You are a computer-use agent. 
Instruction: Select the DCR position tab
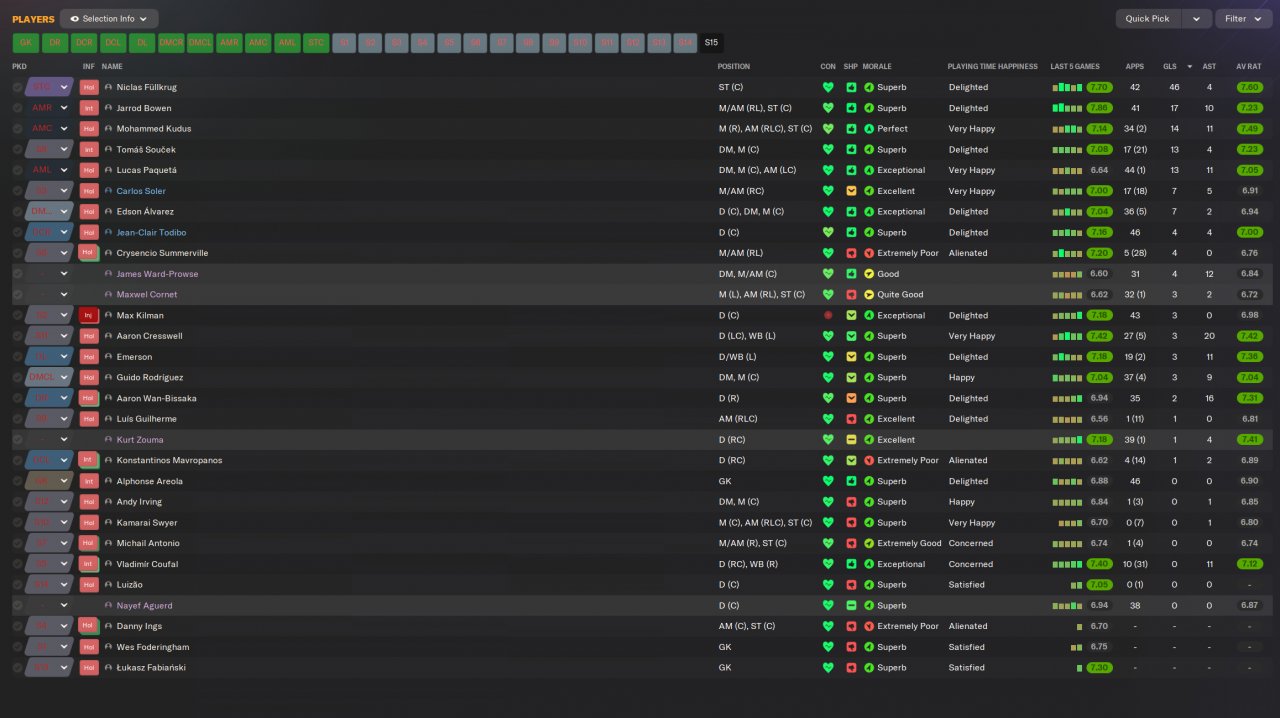tap(84, 43)
